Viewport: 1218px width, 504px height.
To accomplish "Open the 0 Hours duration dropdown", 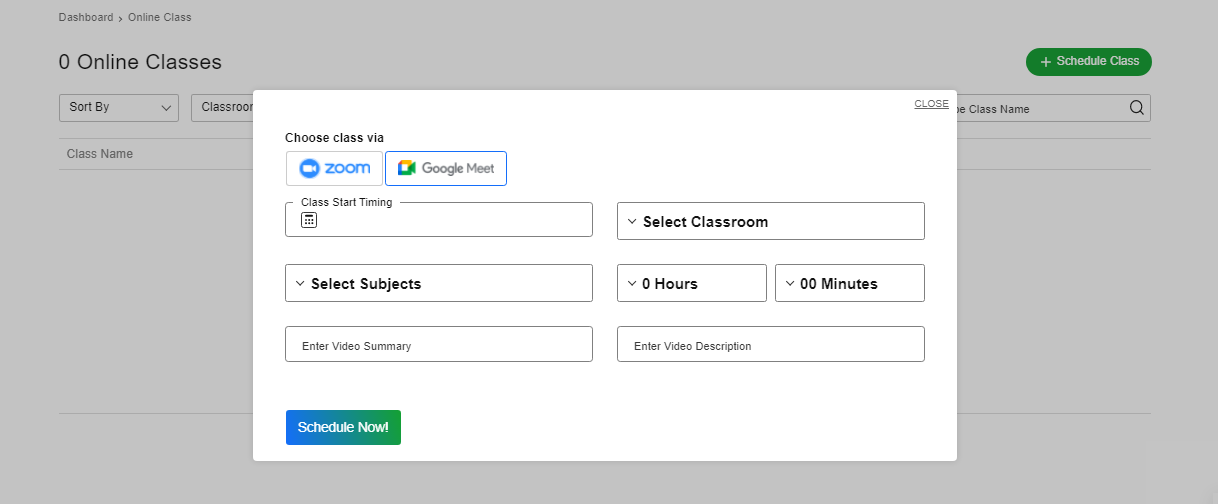I will tap(691, 283).
